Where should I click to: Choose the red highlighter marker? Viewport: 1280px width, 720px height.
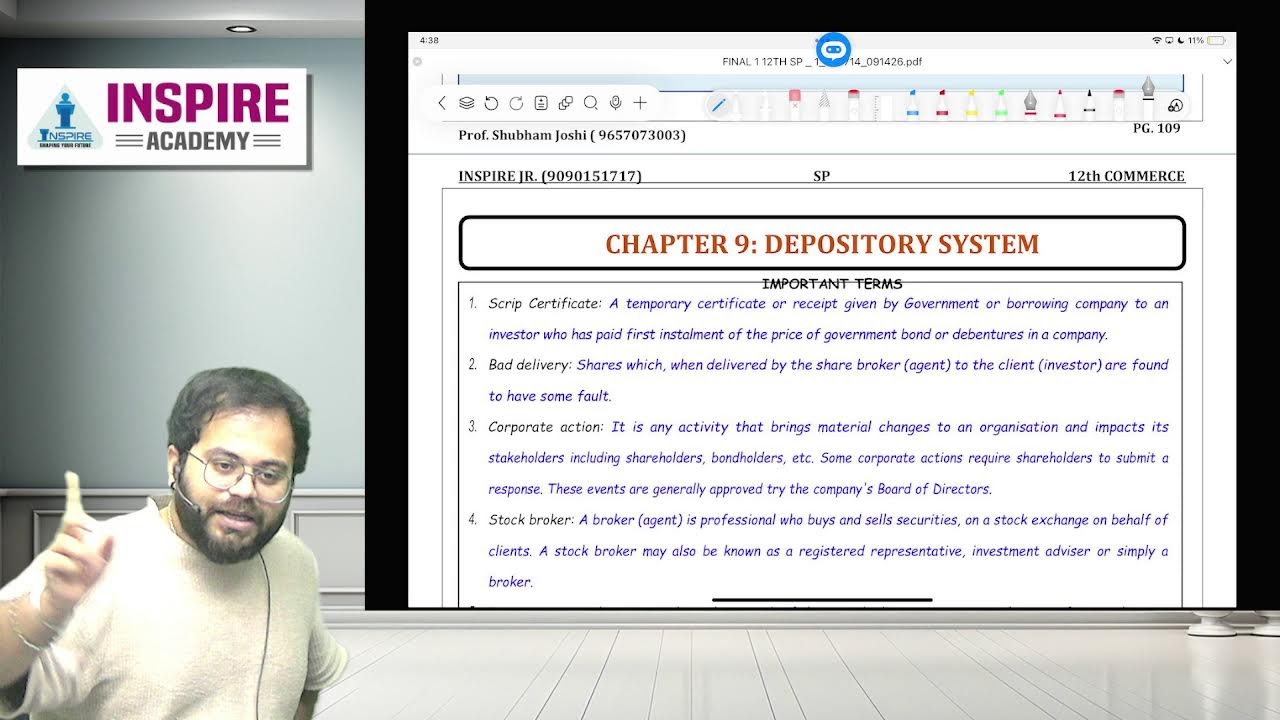(942, 104)
